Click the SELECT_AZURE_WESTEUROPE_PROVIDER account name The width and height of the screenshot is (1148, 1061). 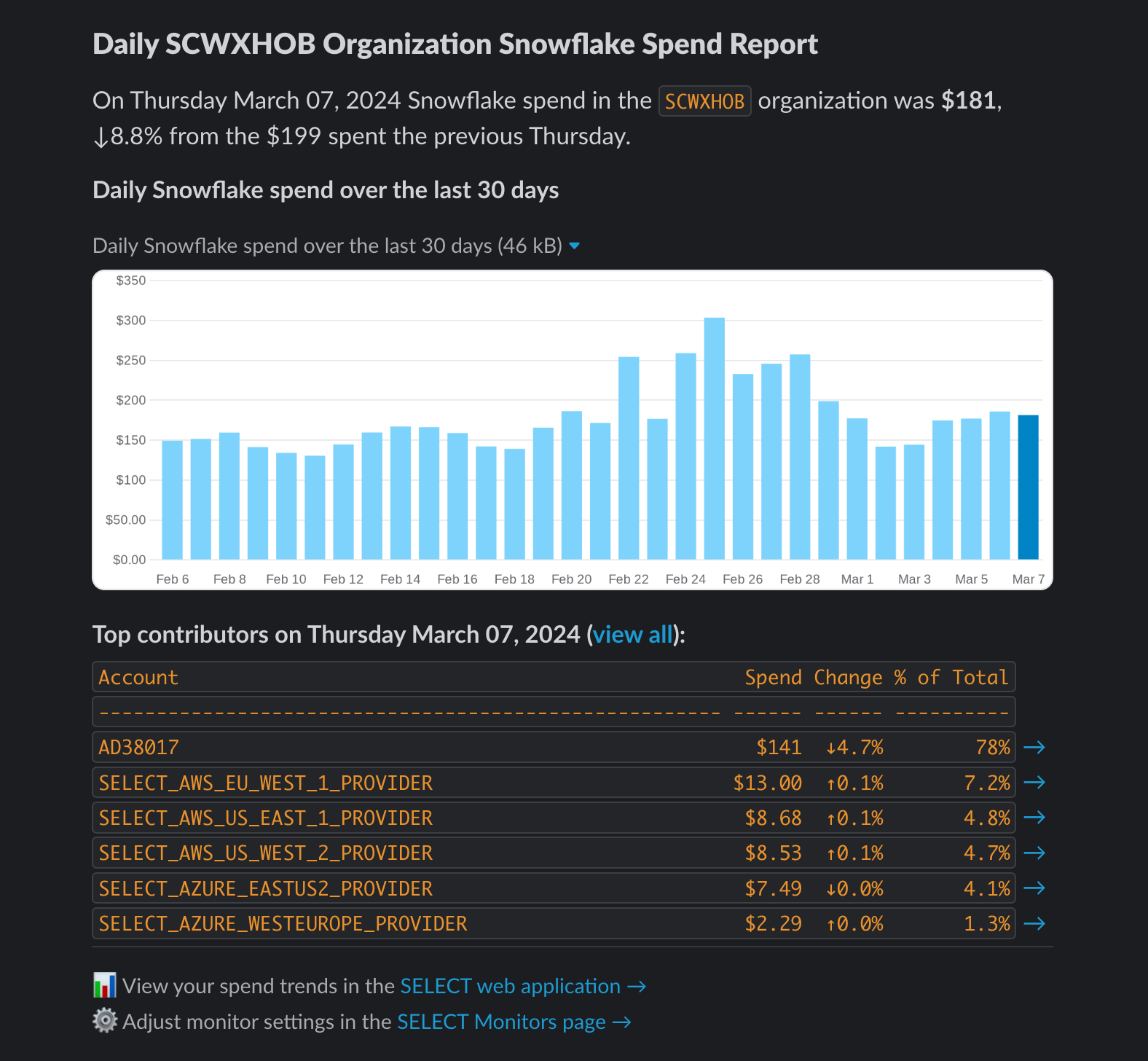click(283, 924)
